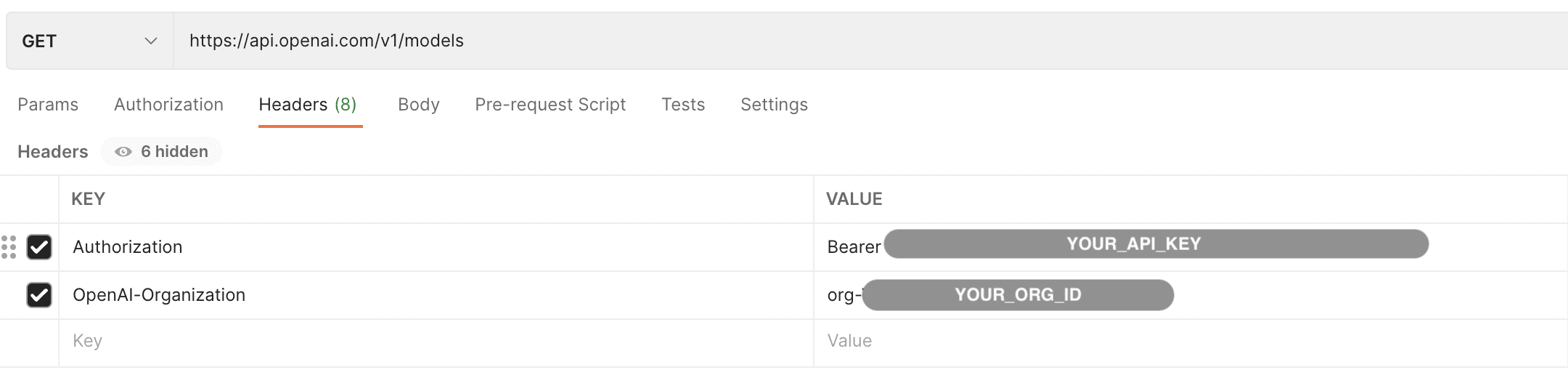Image resolution: width=1568 pixels, height=375 pixels.
Task: Uncheck the OpenAI-Organization header checkbox
Action: coord(39,295)
